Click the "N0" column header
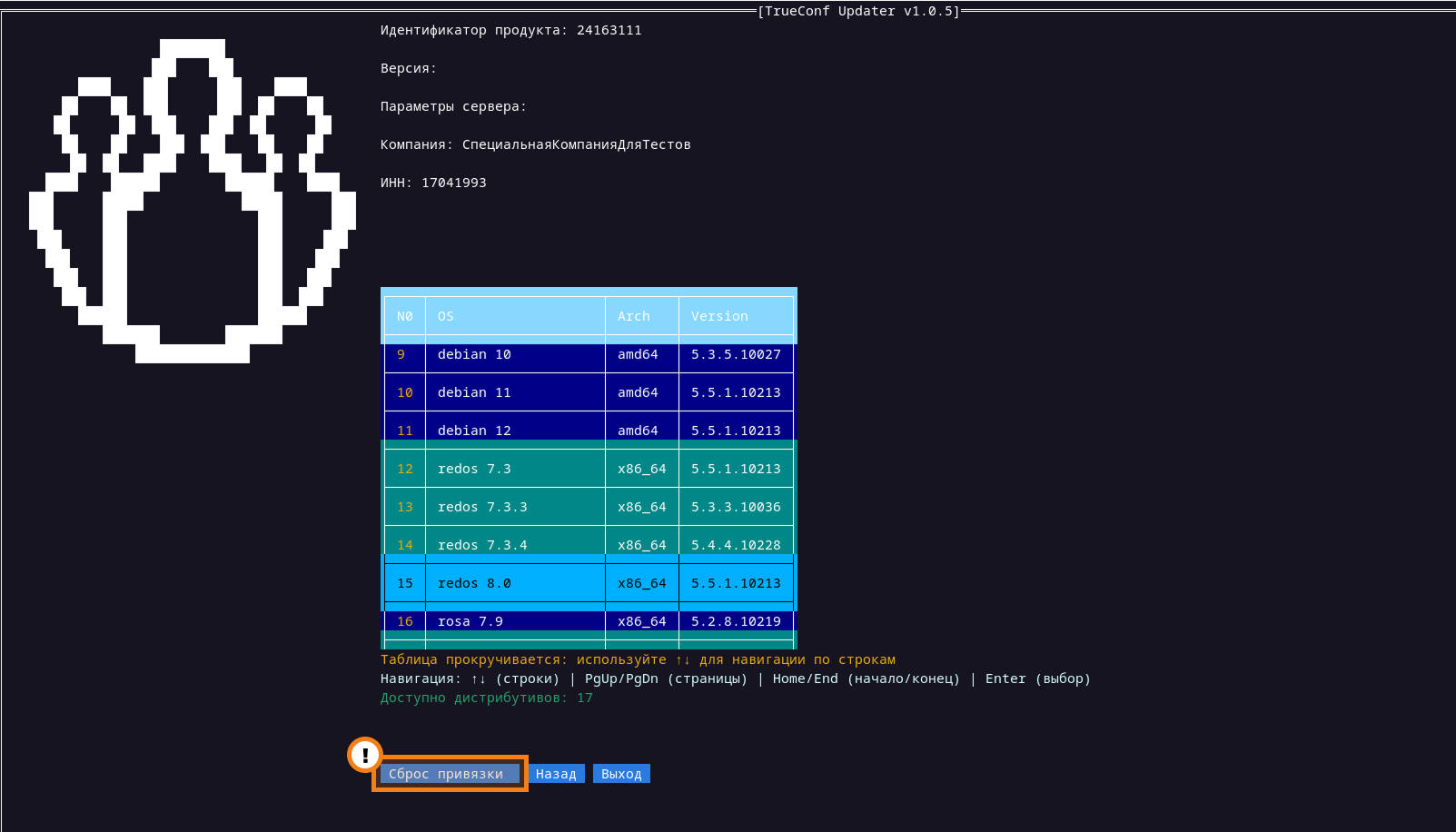 405,316
